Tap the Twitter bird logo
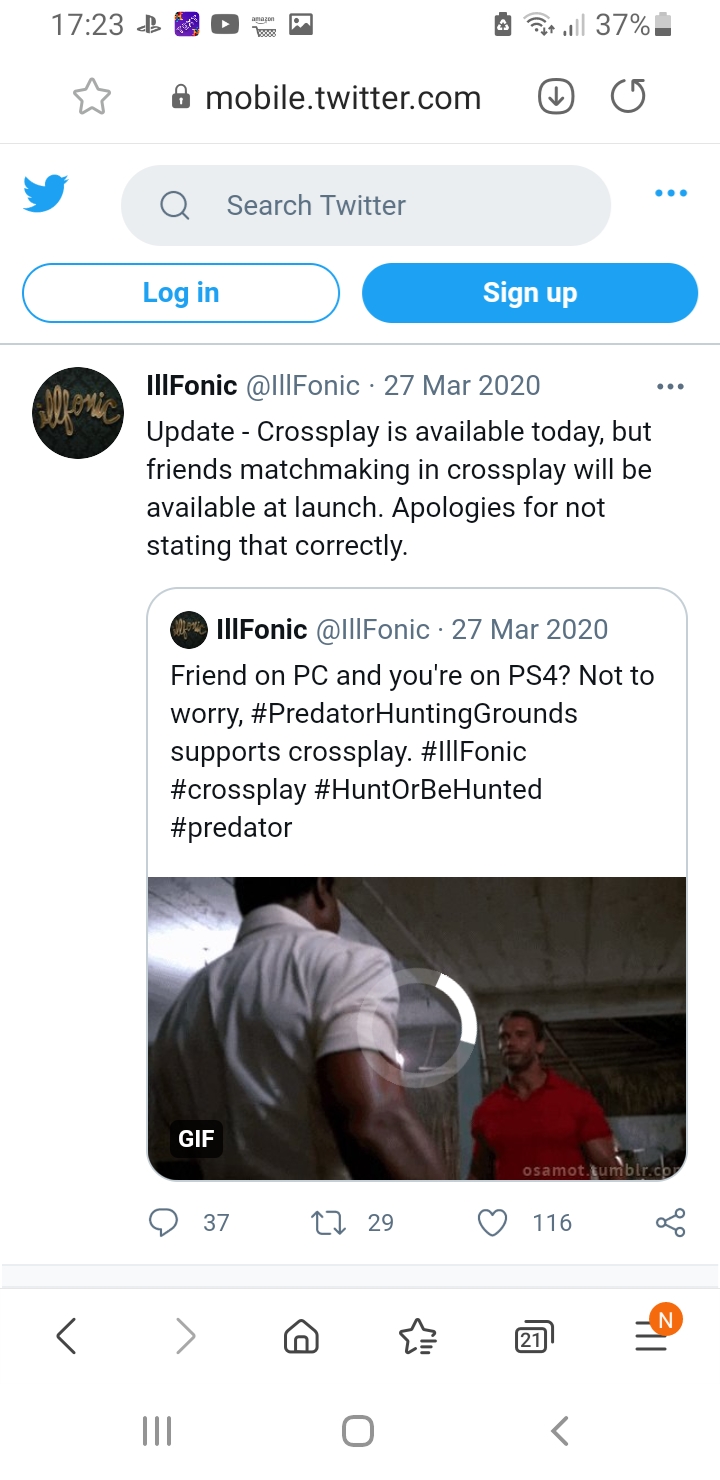This screenshot has height=1480, width=720. pyautogui.click(x=46, y=194)
